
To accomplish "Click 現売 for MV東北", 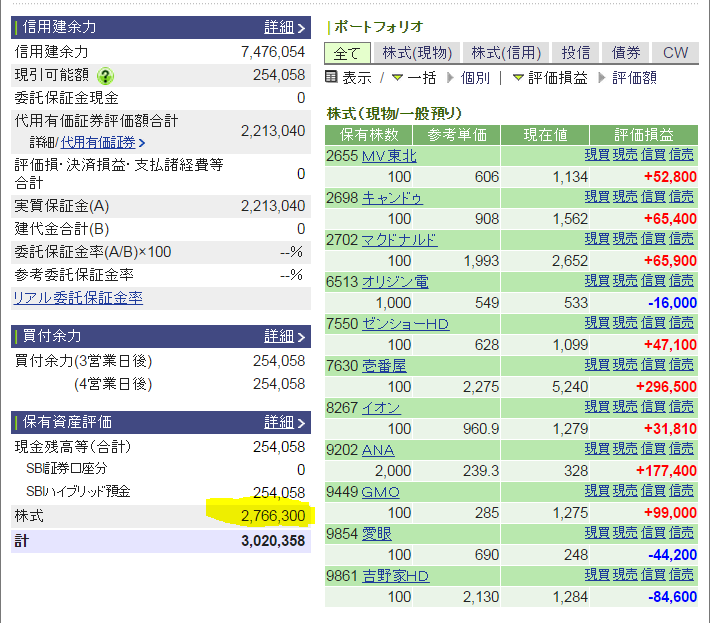I will tap(625, 155).
